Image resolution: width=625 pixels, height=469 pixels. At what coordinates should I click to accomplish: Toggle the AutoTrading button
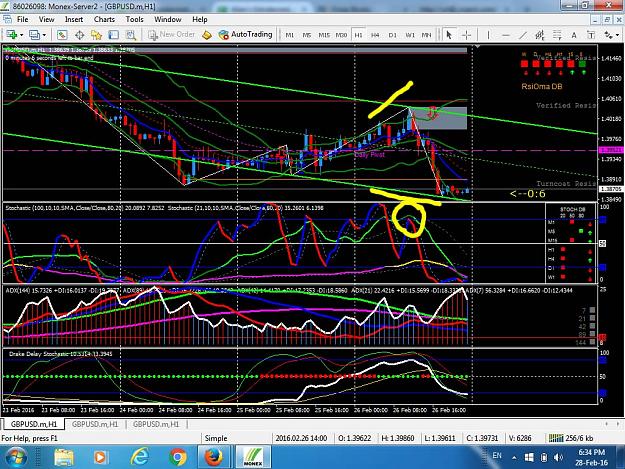click(245, 35)
